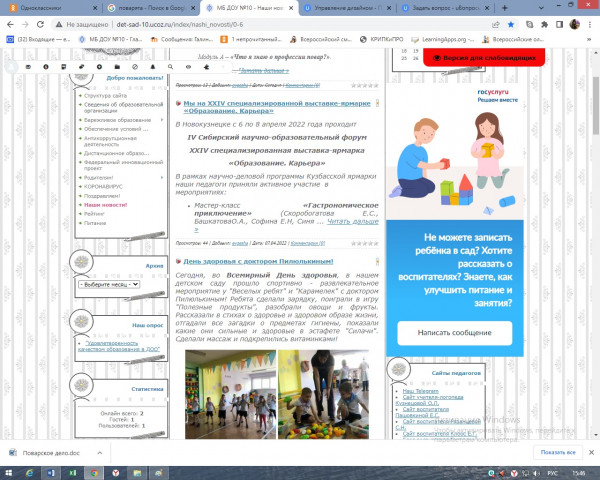Open the Chrome profile avatar
600x480 pixels.
[x=574, y=24]
